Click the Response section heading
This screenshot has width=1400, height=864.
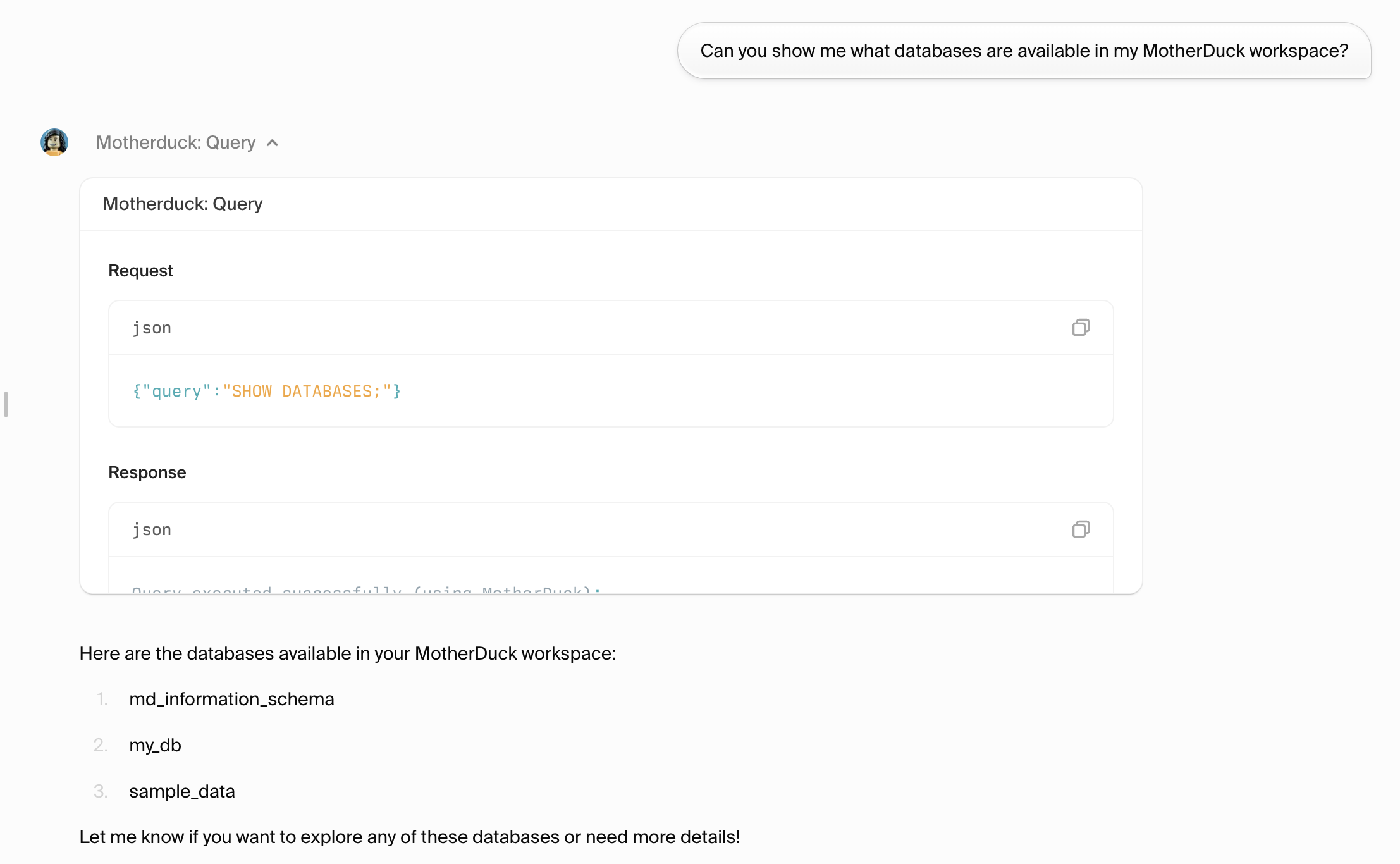(x=147, y=472)
